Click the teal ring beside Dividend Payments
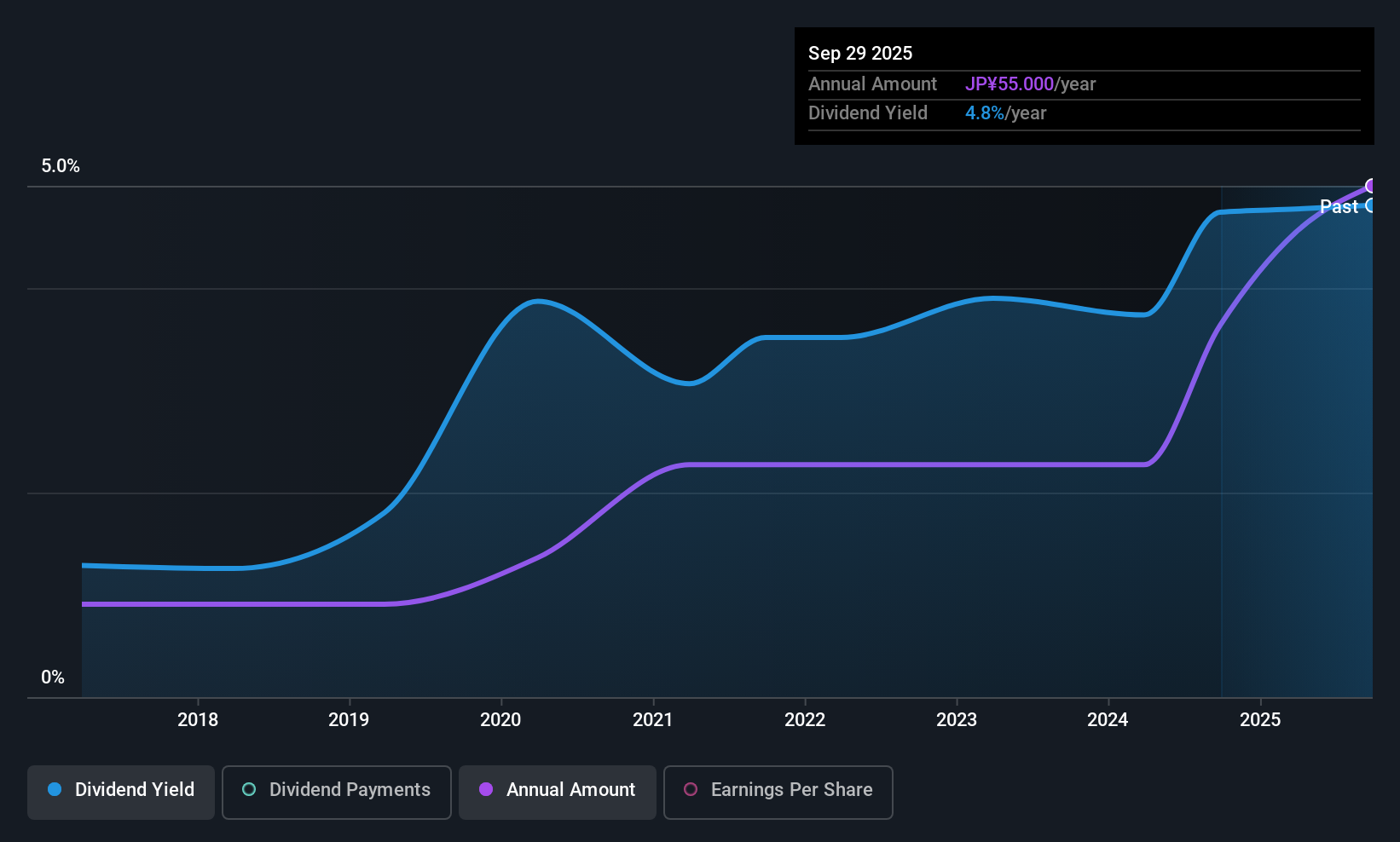Screen dimensions: 1400x842 coord(249,789)
